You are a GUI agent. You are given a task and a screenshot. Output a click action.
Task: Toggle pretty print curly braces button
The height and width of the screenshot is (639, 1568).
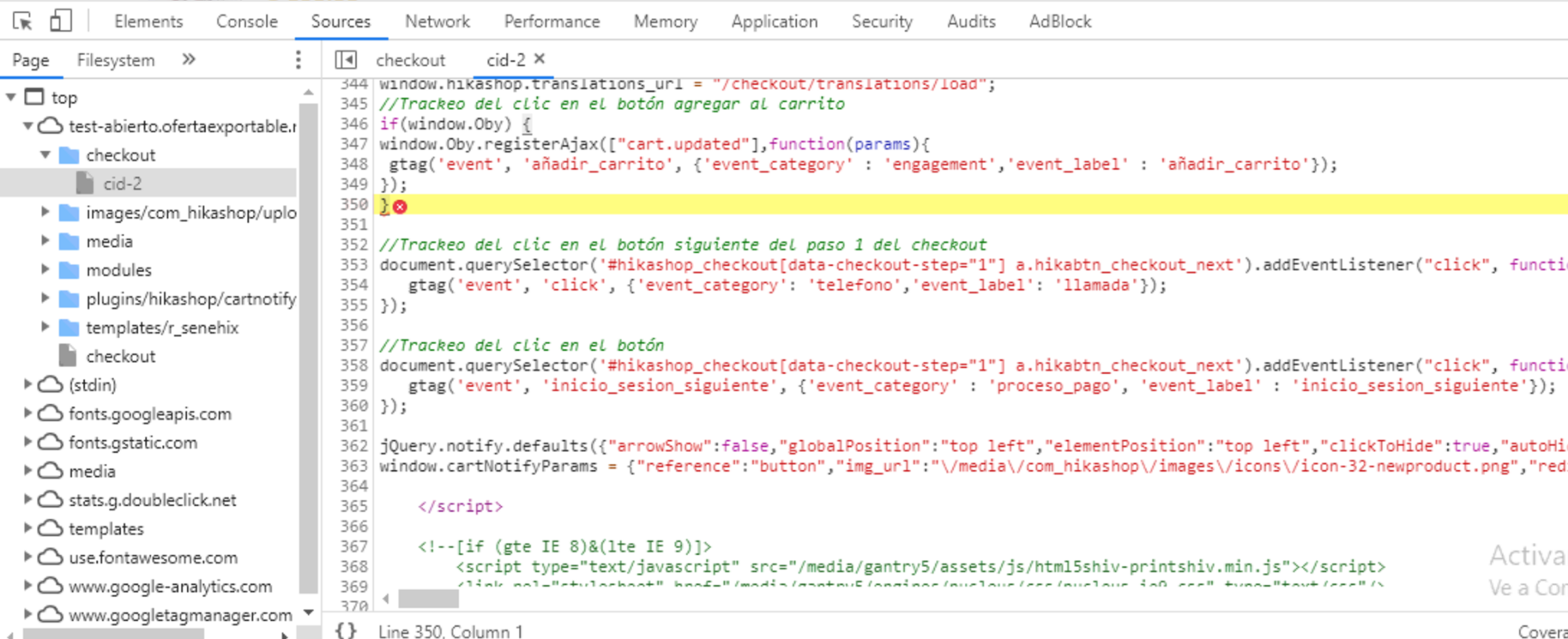pyautogui.click(x=346, y=630)
